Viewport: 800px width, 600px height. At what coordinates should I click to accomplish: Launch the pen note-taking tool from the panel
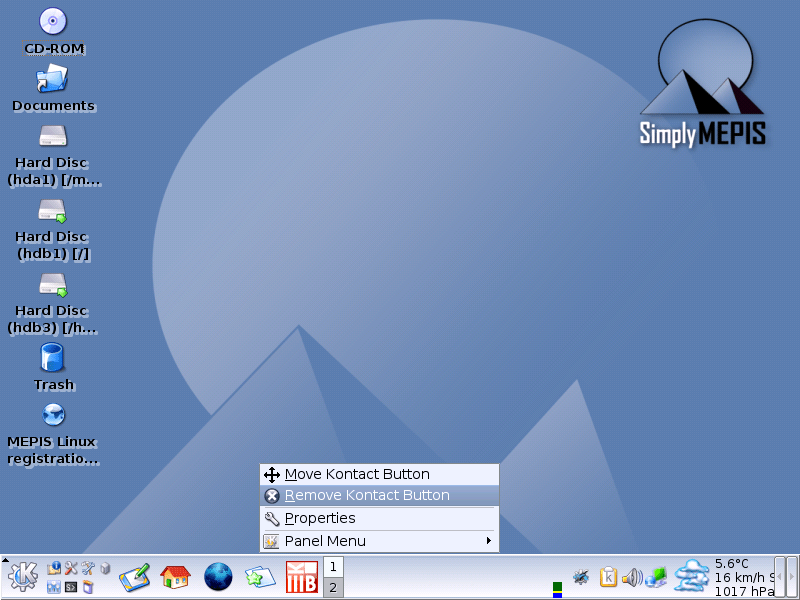[x=135, y=577]
